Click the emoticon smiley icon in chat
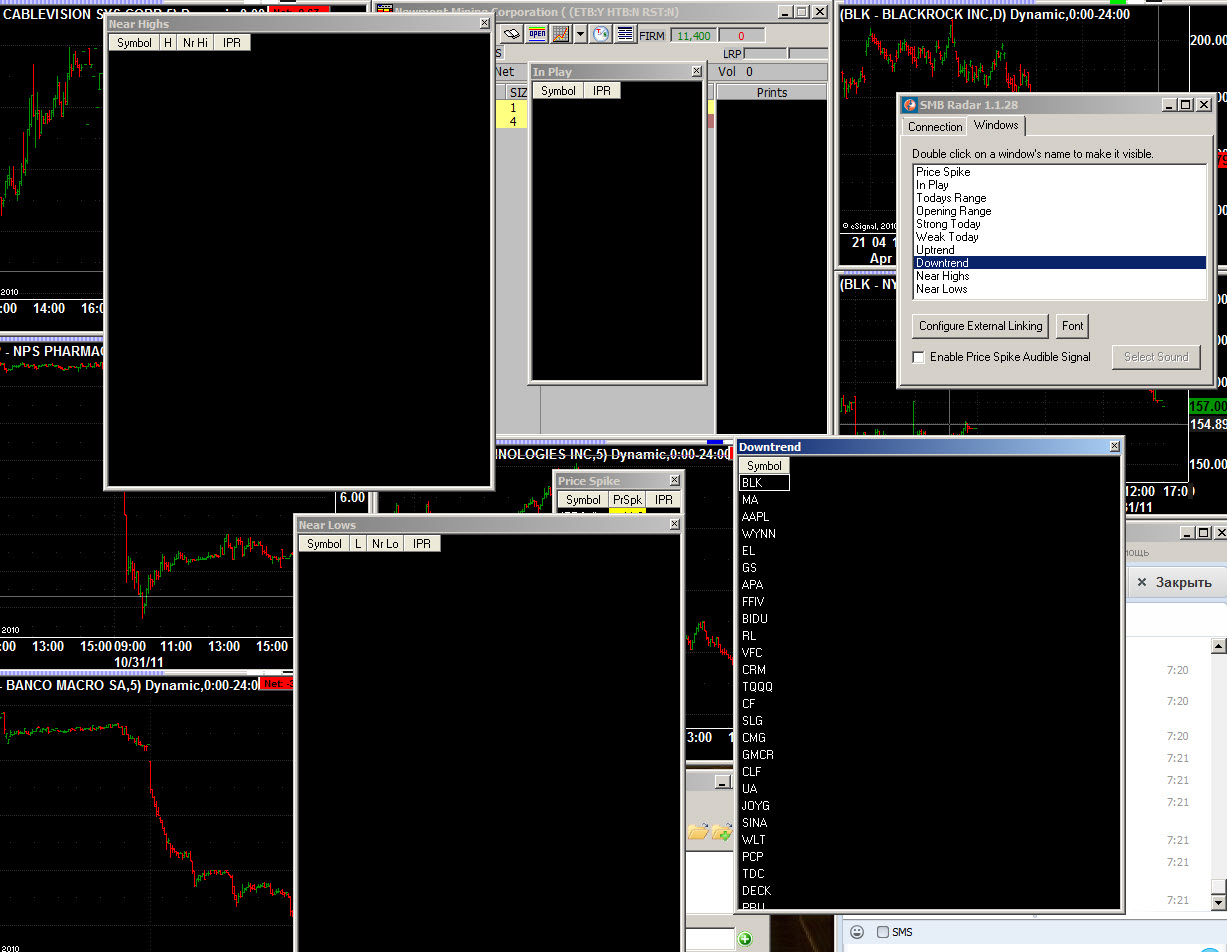 pos(857,932)
